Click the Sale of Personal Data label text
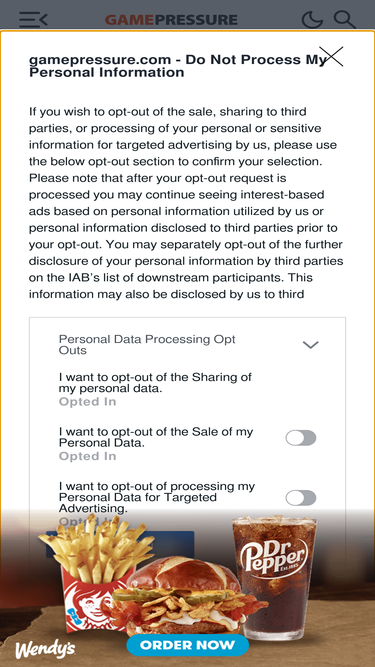 point(156,437)
